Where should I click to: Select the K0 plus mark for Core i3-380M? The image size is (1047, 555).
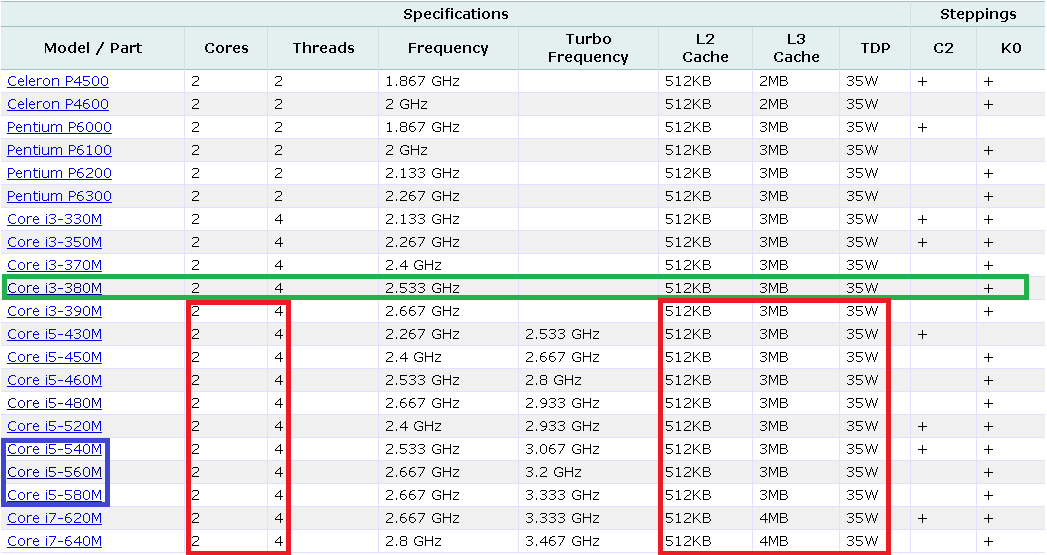(988, 289)
